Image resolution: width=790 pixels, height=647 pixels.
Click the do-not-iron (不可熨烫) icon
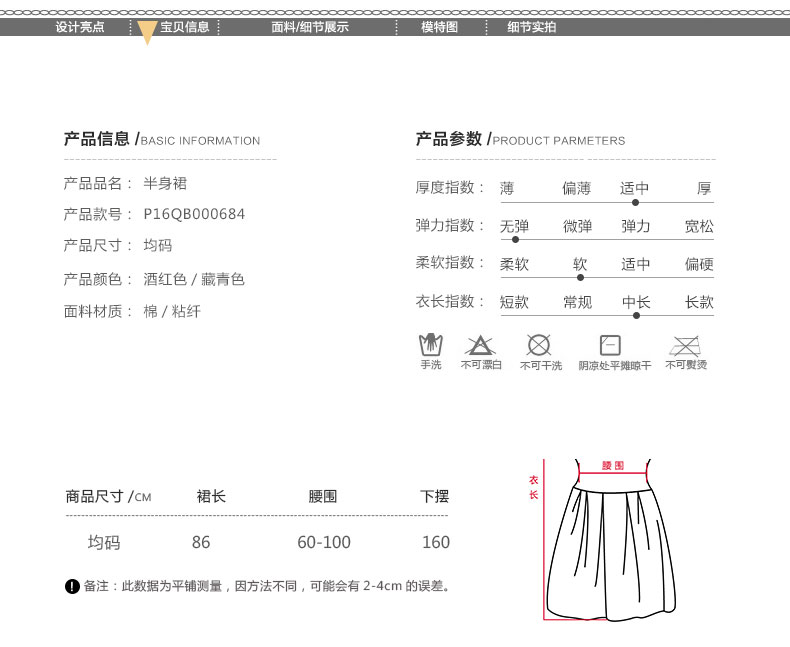(x=685, y=346)
